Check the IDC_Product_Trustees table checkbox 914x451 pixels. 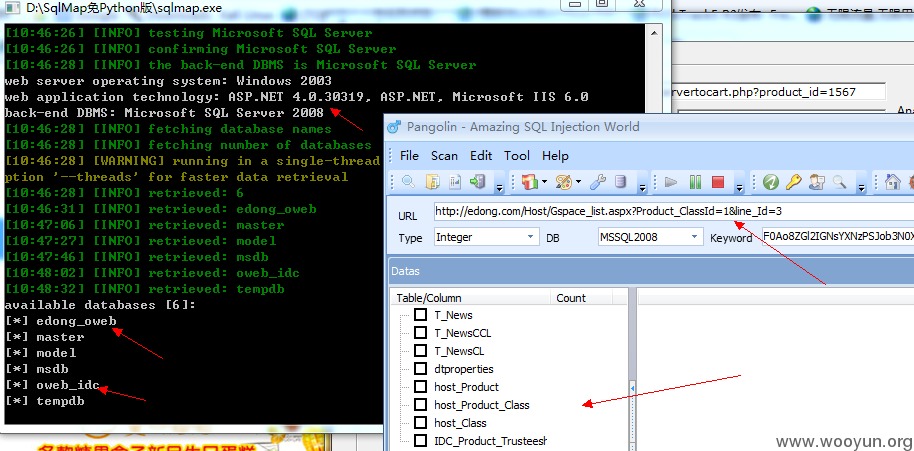coord(420,441)
